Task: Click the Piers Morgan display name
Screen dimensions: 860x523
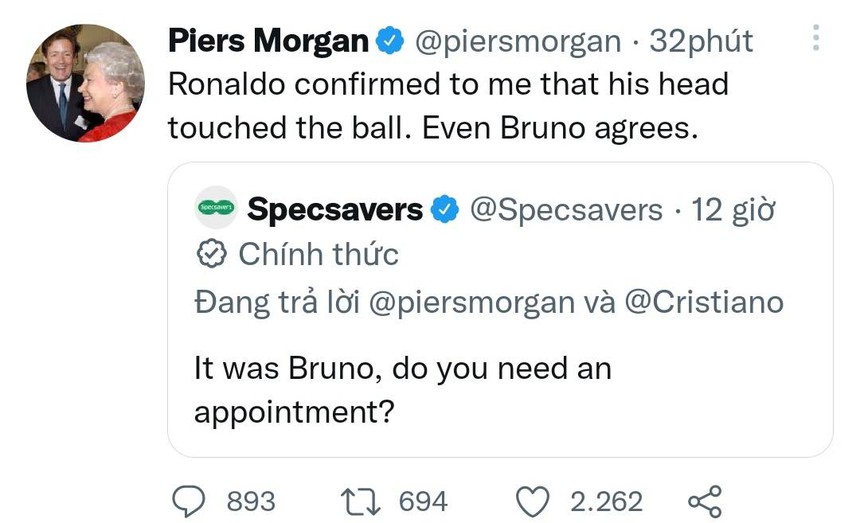Action: tap(267, 41)
